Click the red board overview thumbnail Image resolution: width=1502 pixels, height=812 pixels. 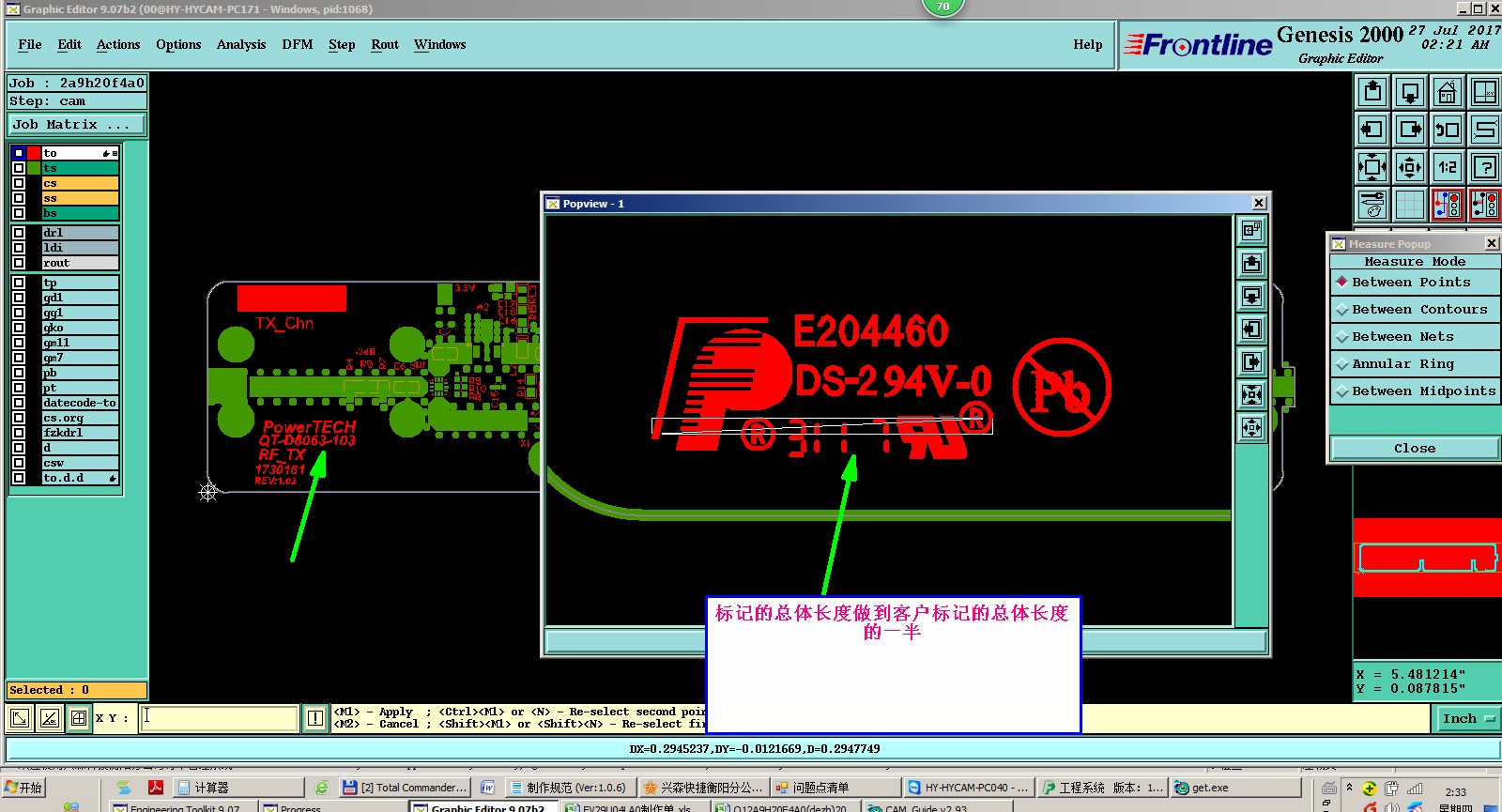click(1427, 557)
